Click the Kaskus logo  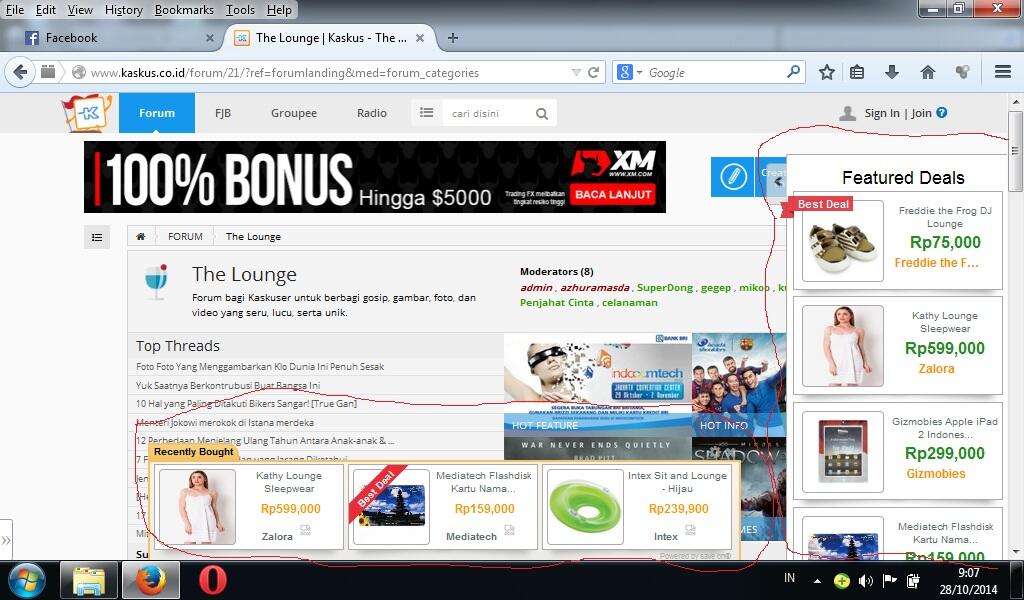coord(87,113)
